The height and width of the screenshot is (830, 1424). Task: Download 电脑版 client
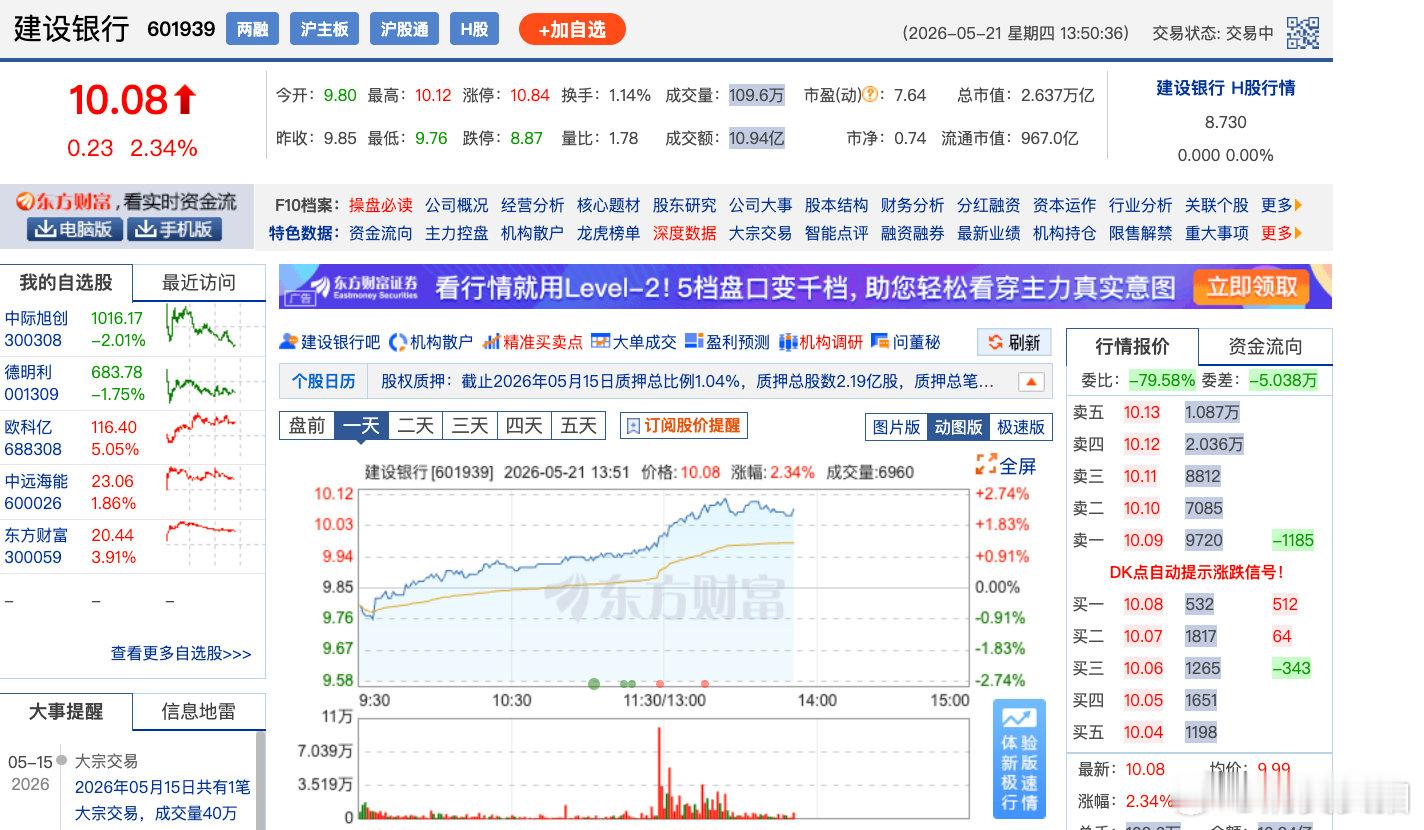click(76, 230)
